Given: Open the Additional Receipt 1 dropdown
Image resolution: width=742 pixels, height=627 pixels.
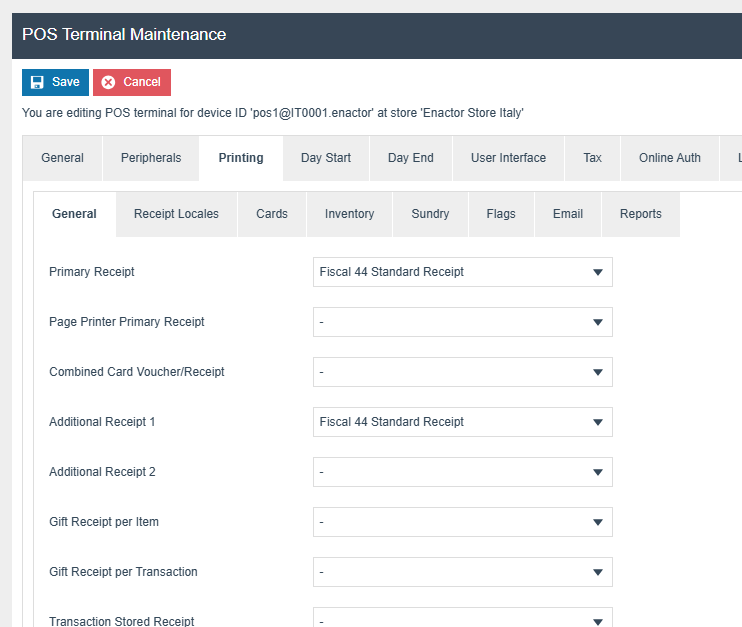Looking at the screenshot, I should coord(462,422).
